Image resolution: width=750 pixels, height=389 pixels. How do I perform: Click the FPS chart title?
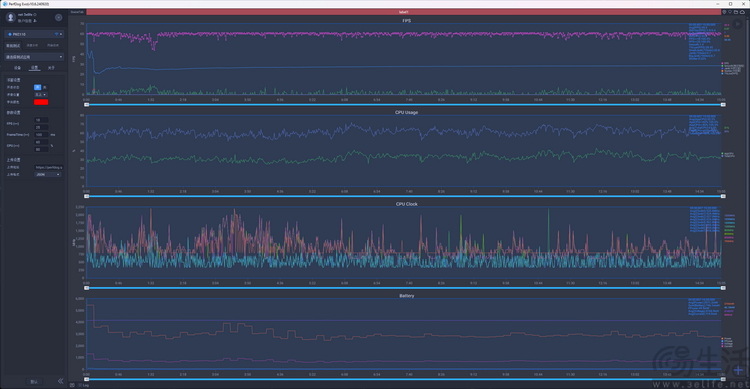pyautogui.click(x=406, y=21)
